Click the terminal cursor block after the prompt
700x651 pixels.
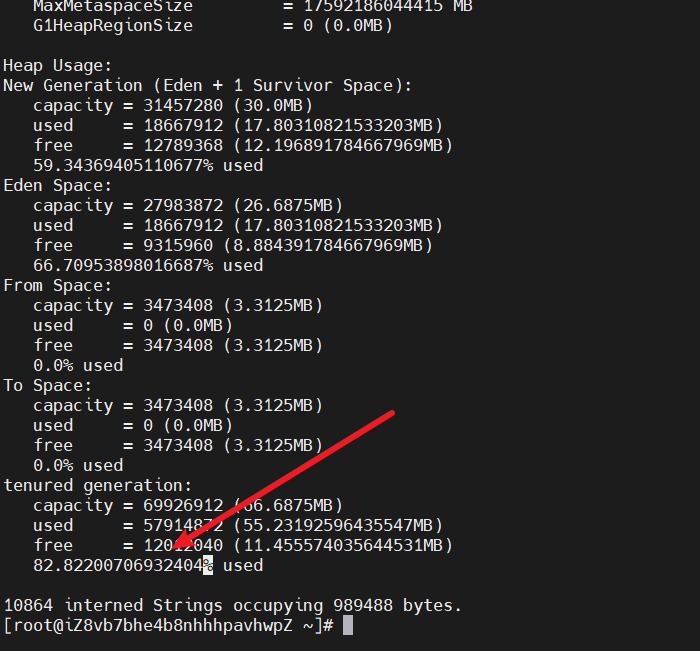tap(348, 625)
